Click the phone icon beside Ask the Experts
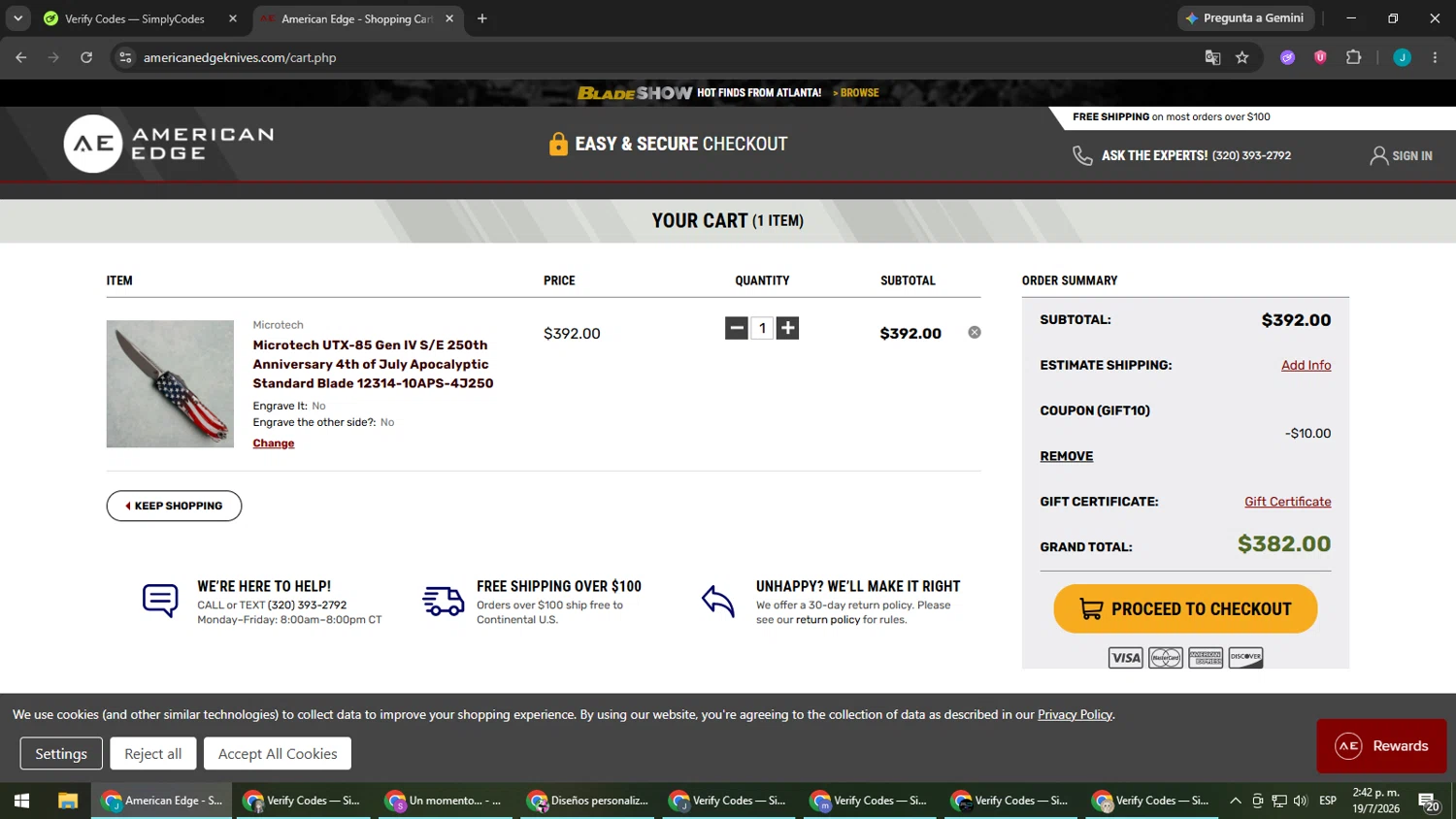The height and width of the screenshot is (819, 1456). click(x=1082, y=155)
